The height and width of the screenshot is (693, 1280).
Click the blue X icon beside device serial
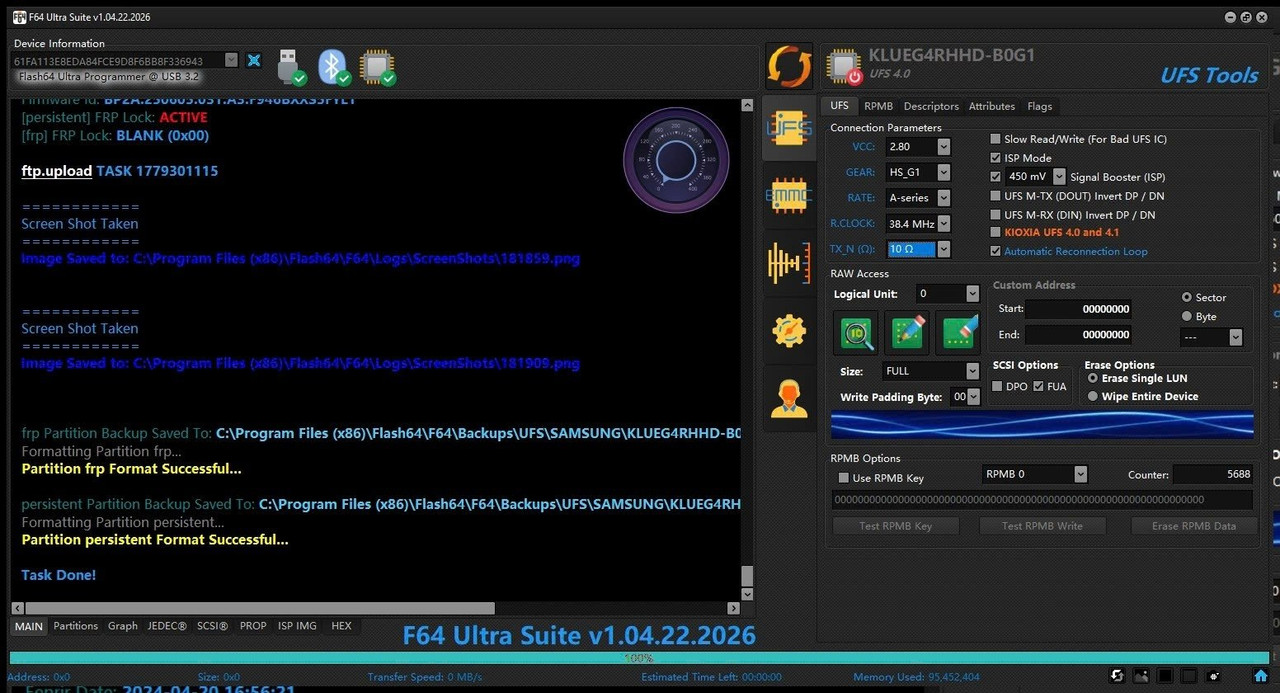click(x=254, y=61)
